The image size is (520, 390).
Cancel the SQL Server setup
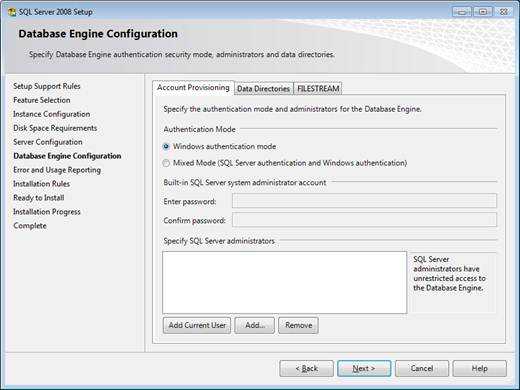(422, 368)
